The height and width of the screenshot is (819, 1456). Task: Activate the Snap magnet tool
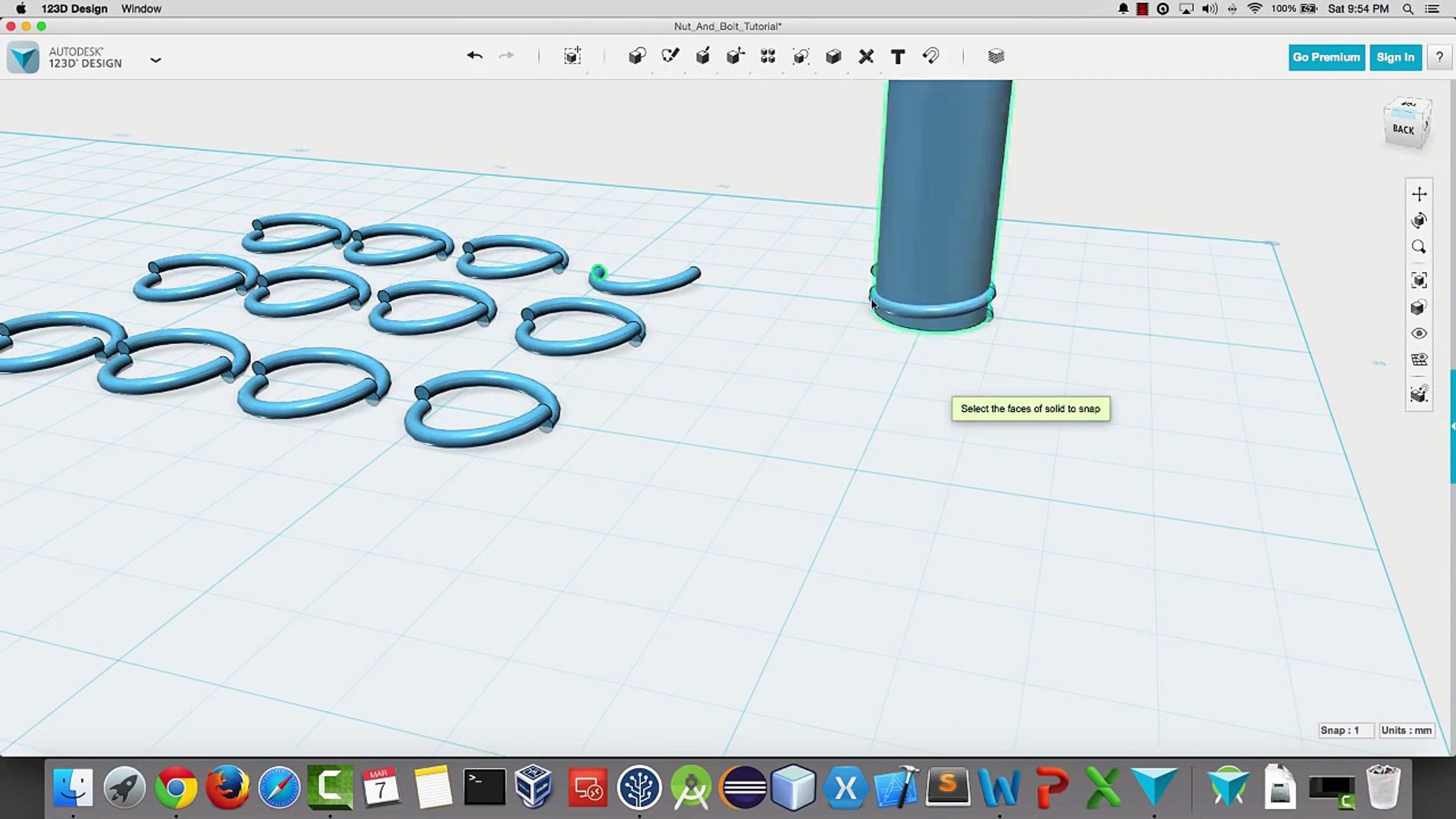tap(931, 56)
